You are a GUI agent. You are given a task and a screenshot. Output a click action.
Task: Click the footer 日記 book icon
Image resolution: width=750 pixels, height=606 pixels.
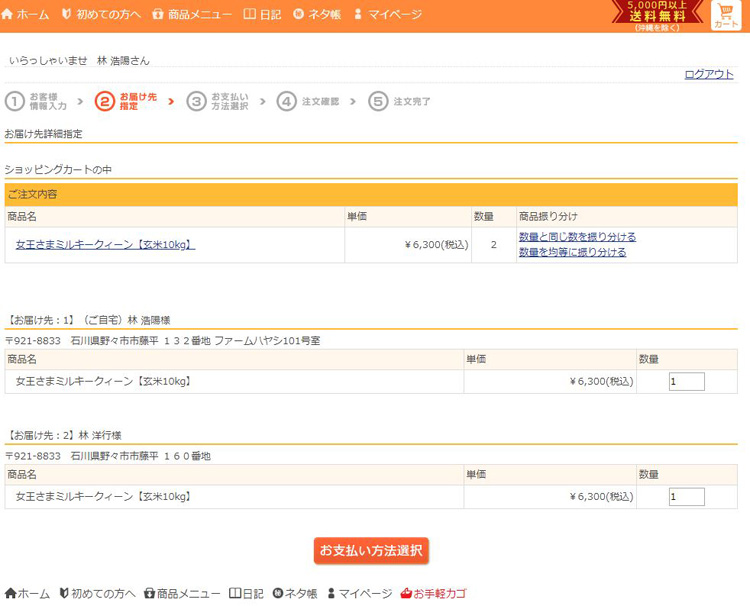[x=235, y=593]
